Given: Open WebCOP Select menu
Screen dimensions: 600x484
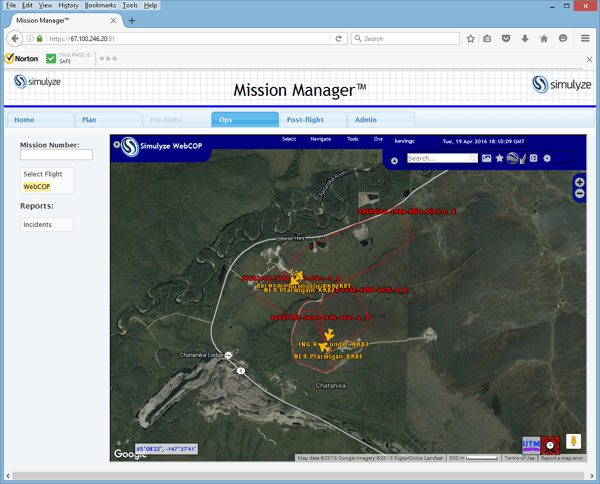Looking at the screenshot, I should tap(289, 139).
